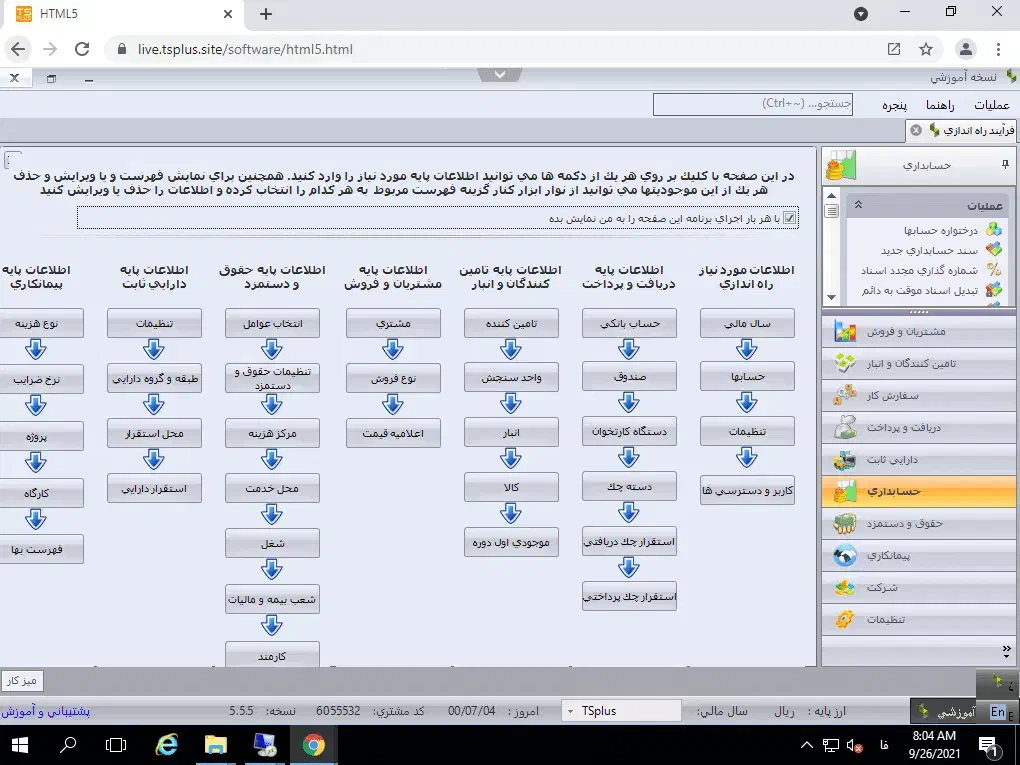Screen dimensions: 1020x765
Task: Open the تنظیمات gear icon in sidebar
Action: pos(845,619)
